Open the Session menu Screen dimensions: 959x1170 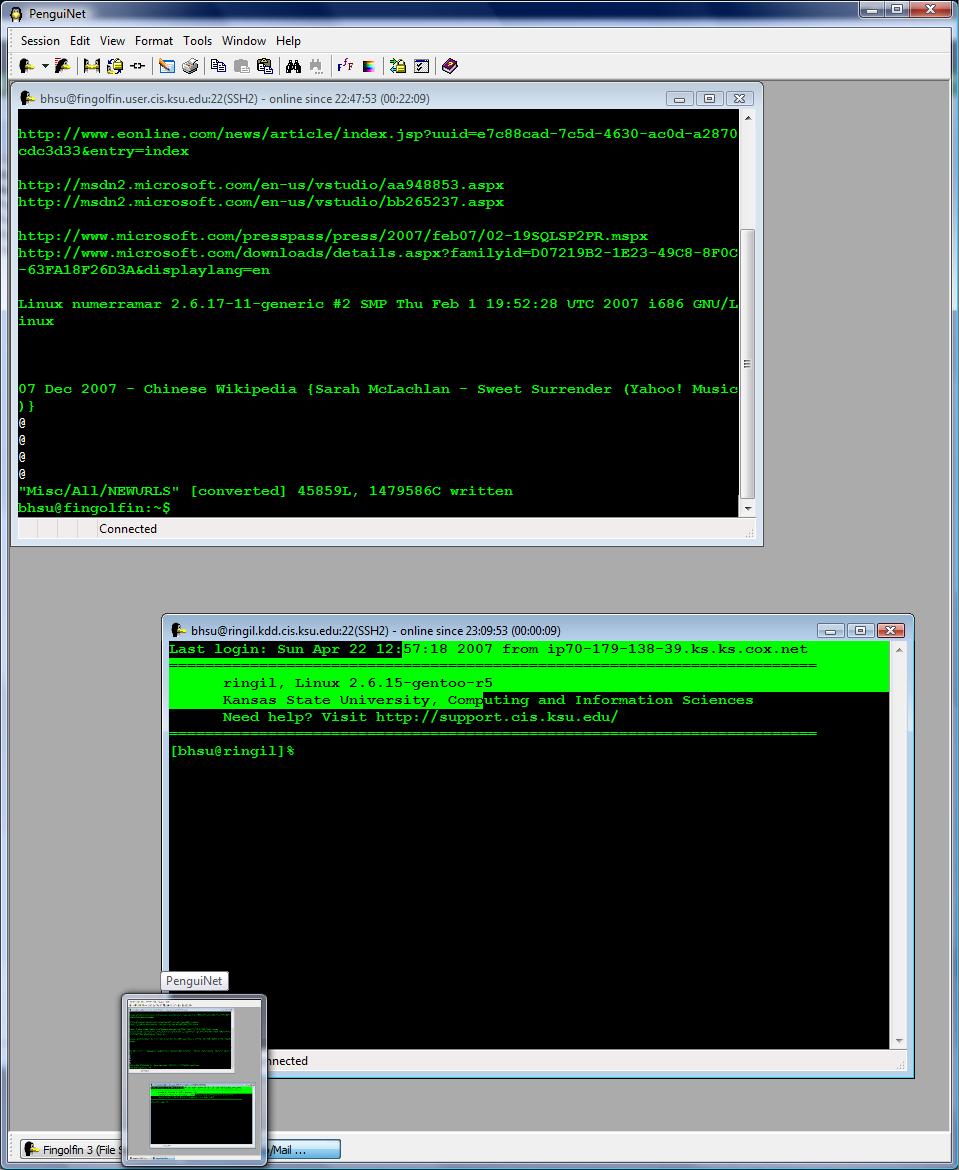pyautogui.click(x=40, y=41)
